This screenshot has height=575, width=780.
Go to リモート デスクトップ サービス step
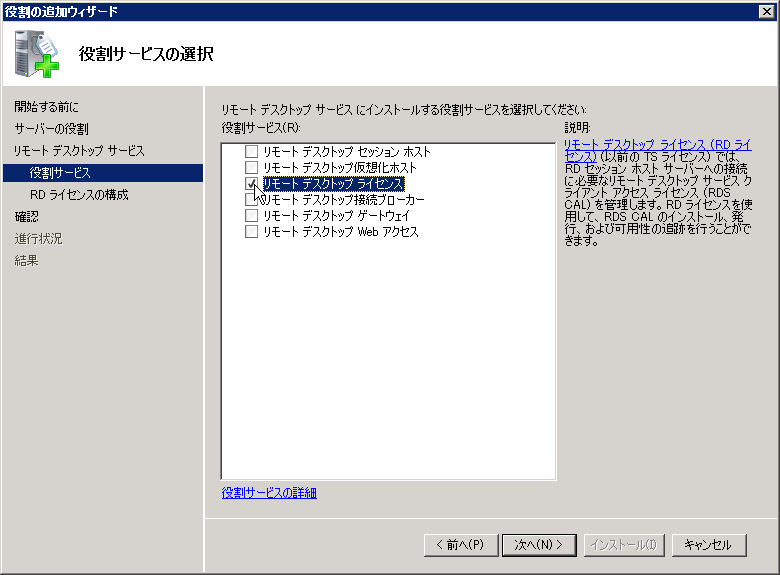(x=79, y=151)
